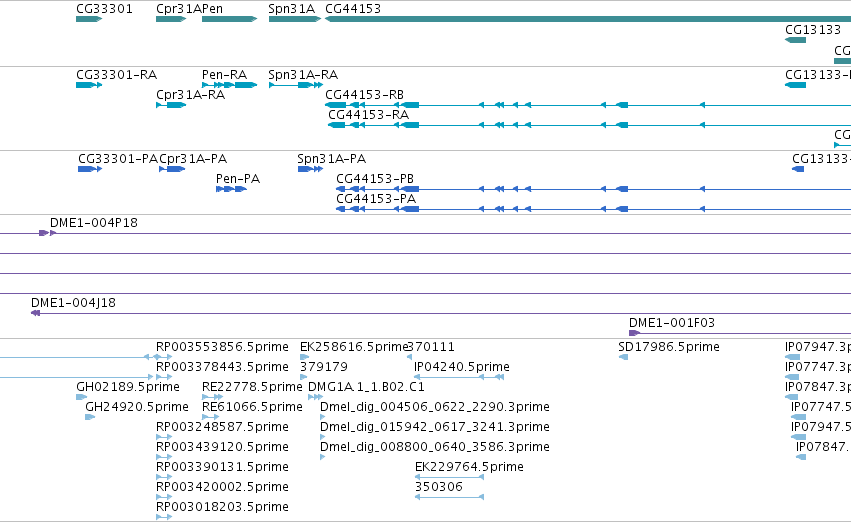The width and height of the screenshot is (851, 522).
Task: Select the GH02189.5prime EST
Action: pyautogui.click(x=81, y=397)
